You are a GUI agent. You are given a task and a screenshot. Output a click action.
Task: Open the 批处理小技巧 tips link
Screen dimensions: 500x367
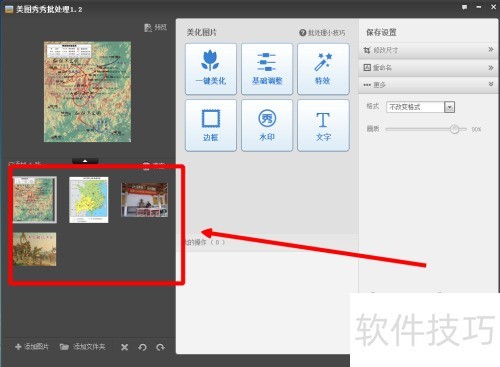coord(322,33)
